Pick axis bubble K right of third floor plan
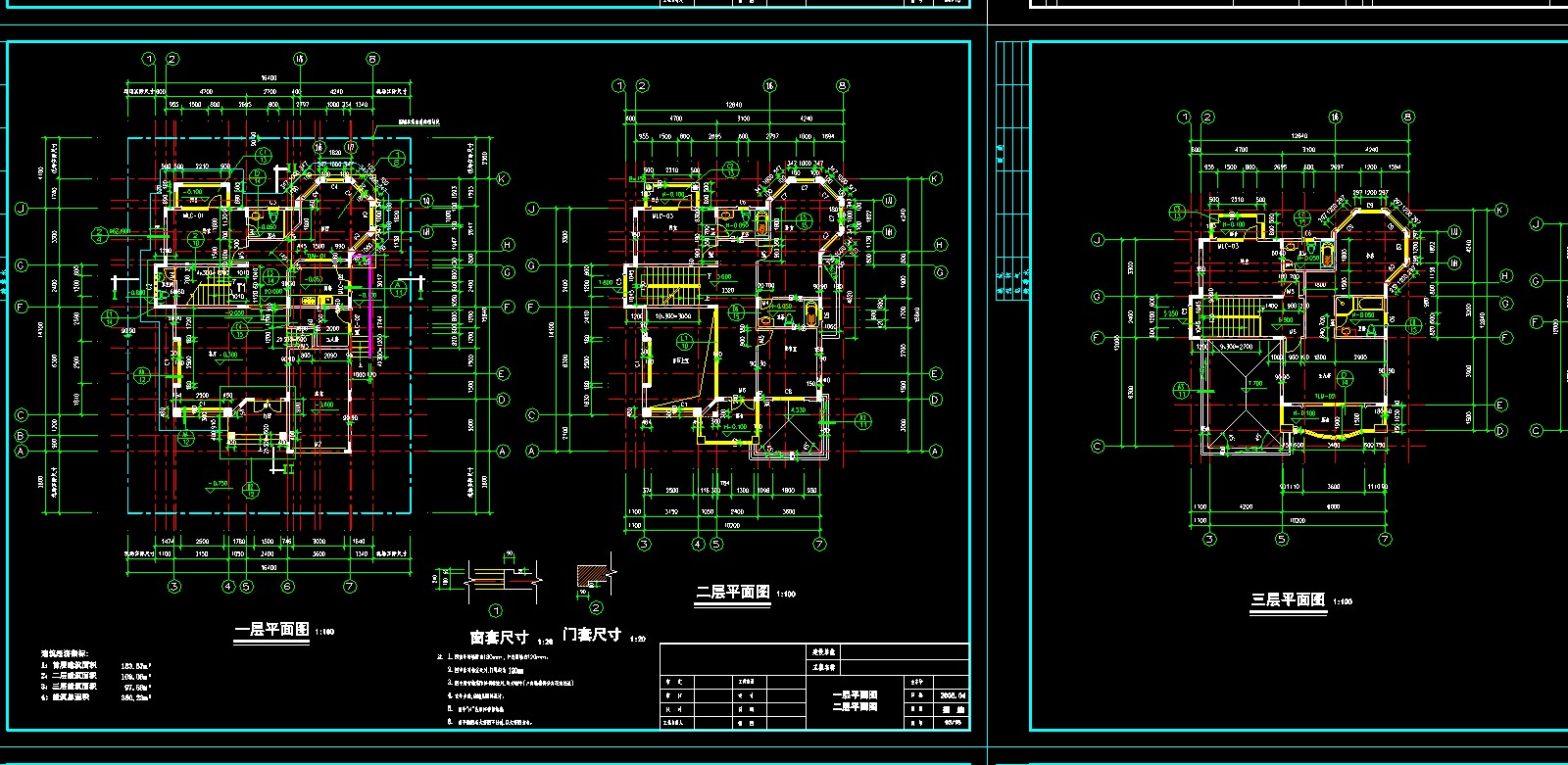 coord(1501,211)
